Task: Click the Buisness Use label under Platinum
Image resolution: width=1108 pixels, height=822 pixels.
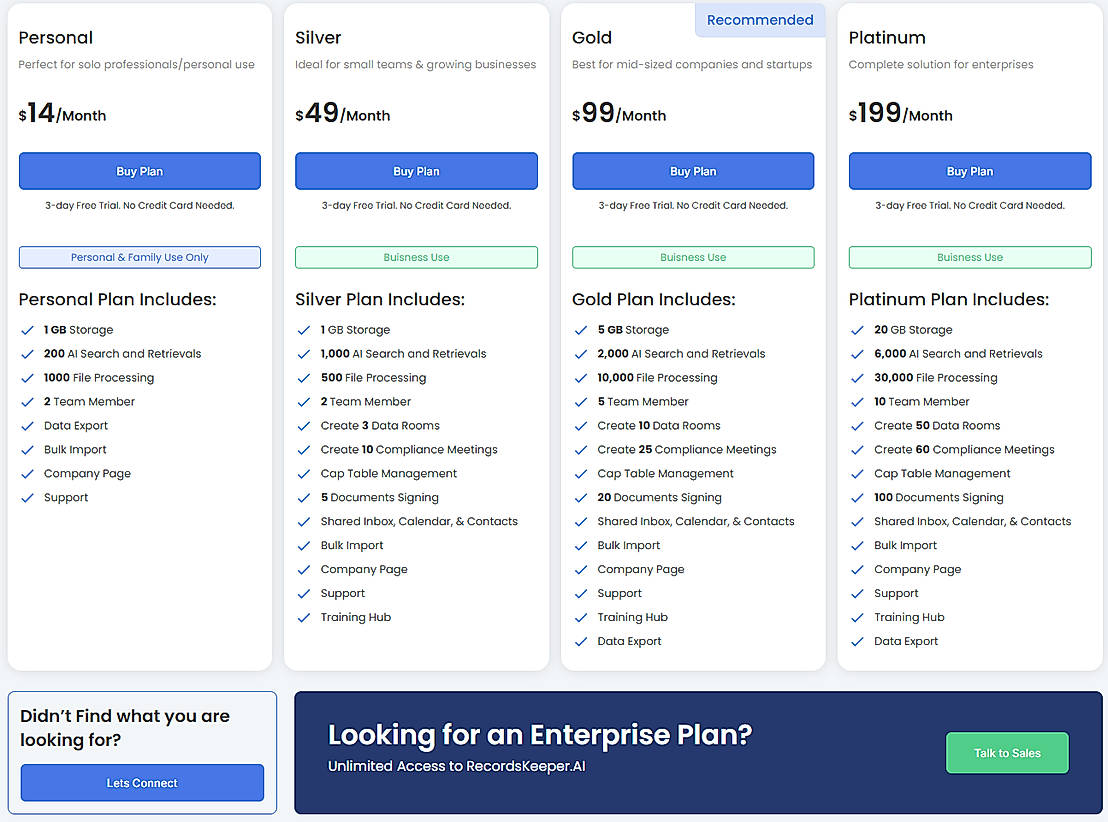Action: coord(970,257)
